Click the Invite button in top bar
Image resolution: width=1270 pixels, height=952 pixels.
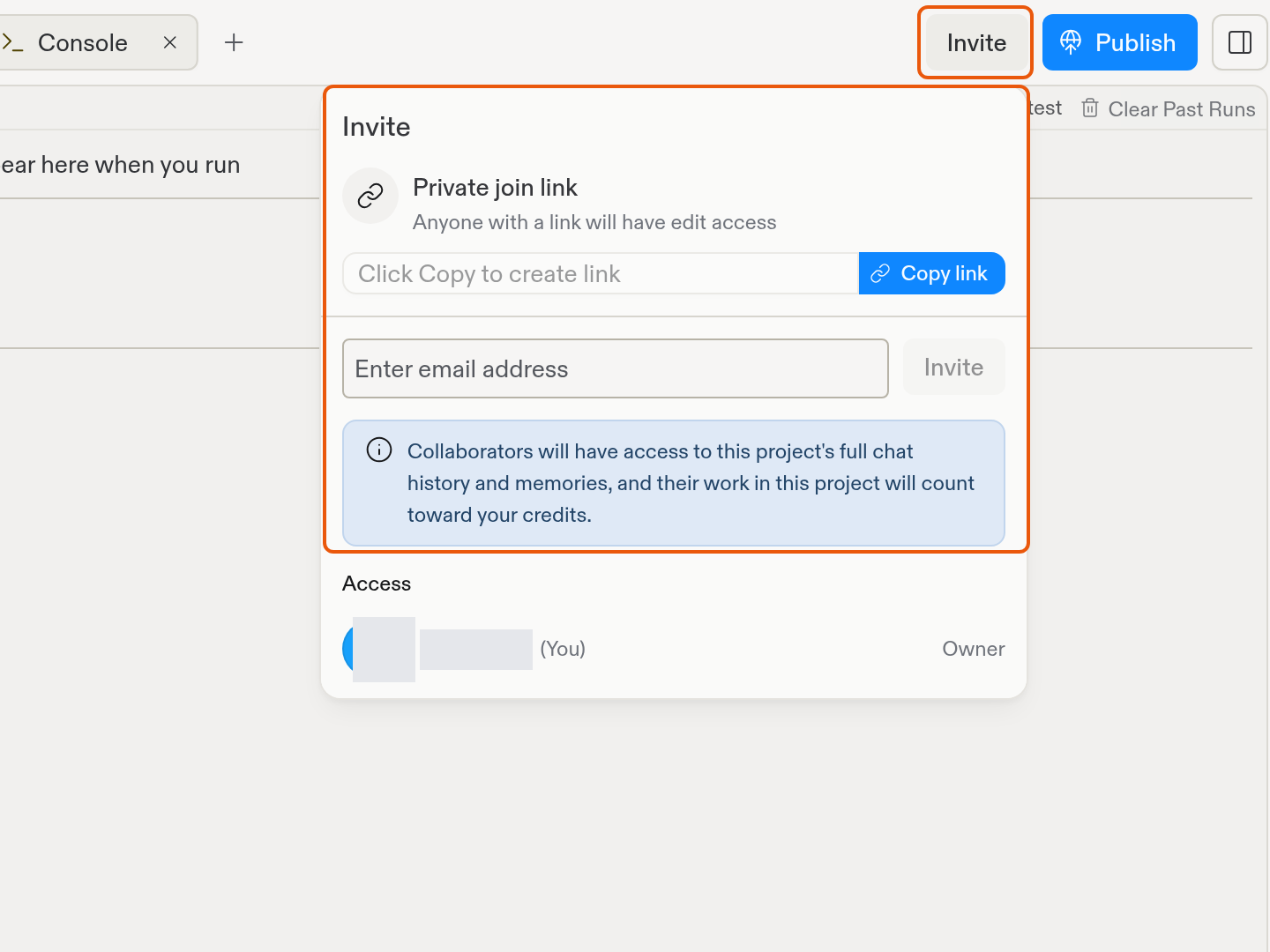coord(976,42)
